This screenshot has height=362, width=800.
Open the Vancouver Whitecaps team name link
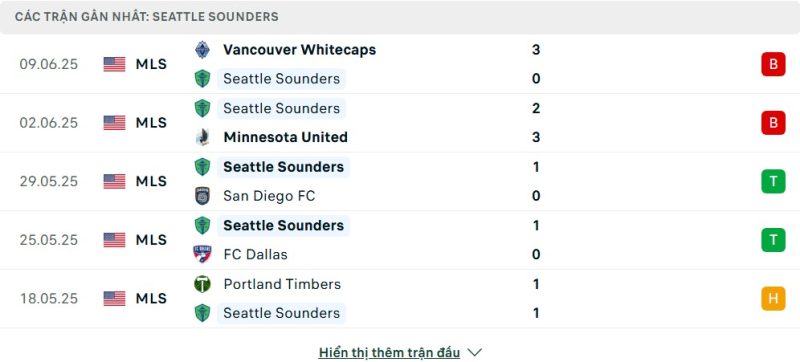pos(299,50)
